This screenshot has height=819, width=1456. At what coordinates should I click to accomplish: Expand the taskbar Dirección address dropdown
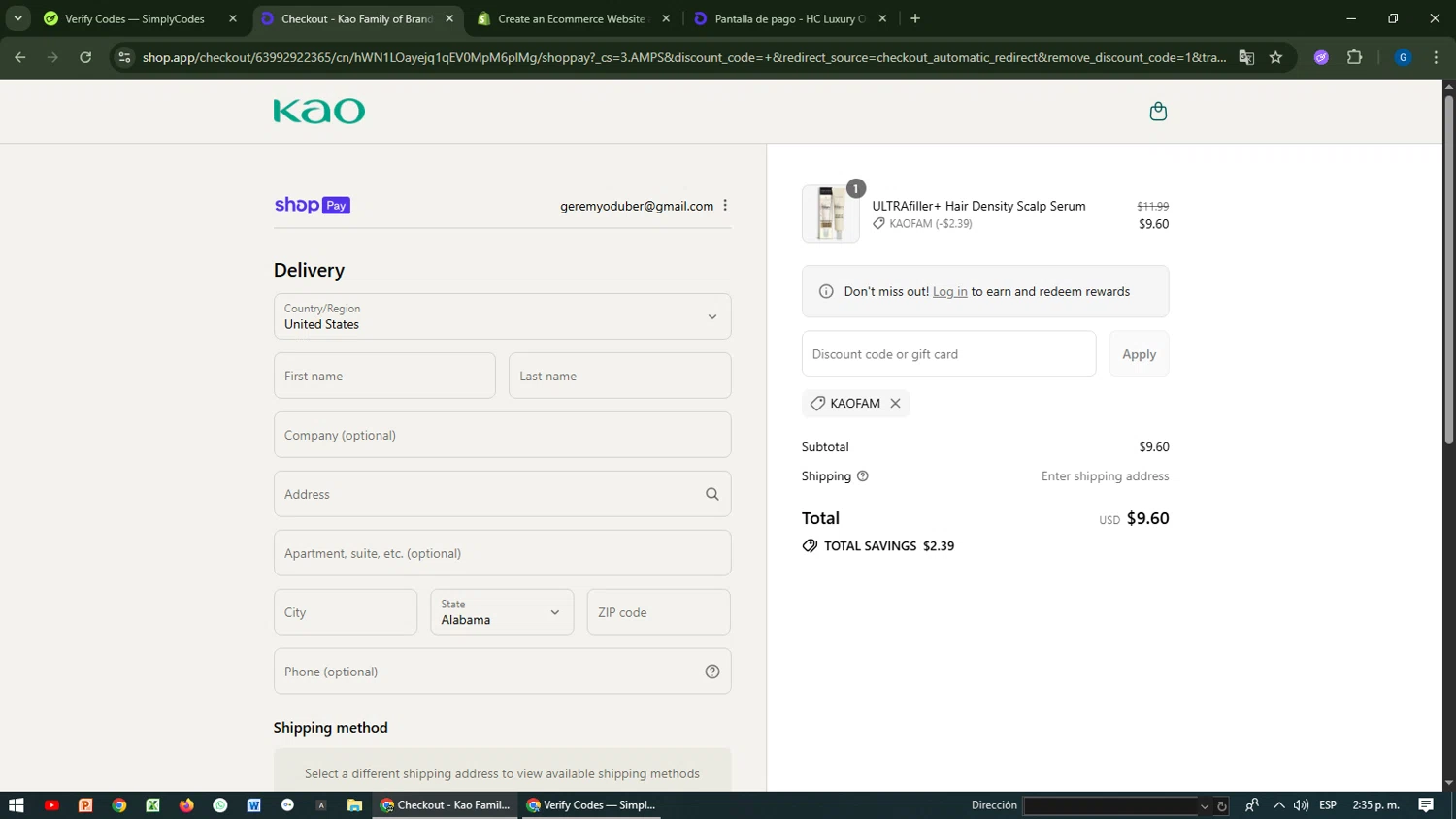[1205, 806]
